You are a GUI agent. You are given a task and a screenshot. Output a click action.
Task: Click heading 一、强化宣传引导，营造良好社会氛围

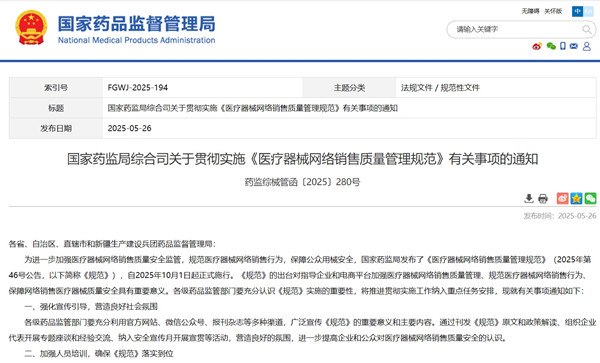pos(91,306)
